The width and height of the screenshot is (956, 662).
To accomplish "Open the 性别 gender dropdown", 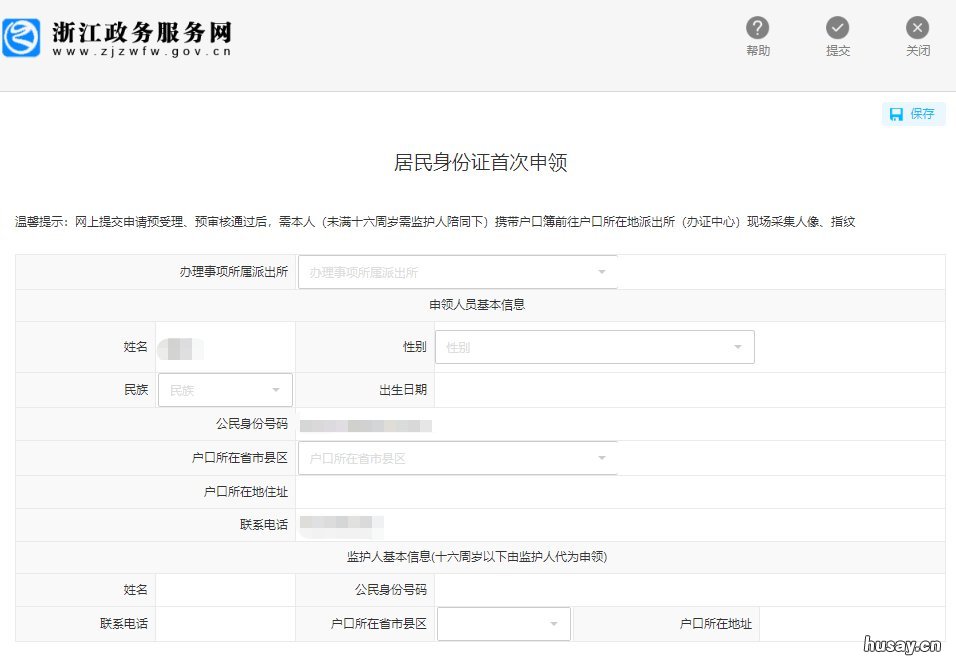I will tap(595, 346).
